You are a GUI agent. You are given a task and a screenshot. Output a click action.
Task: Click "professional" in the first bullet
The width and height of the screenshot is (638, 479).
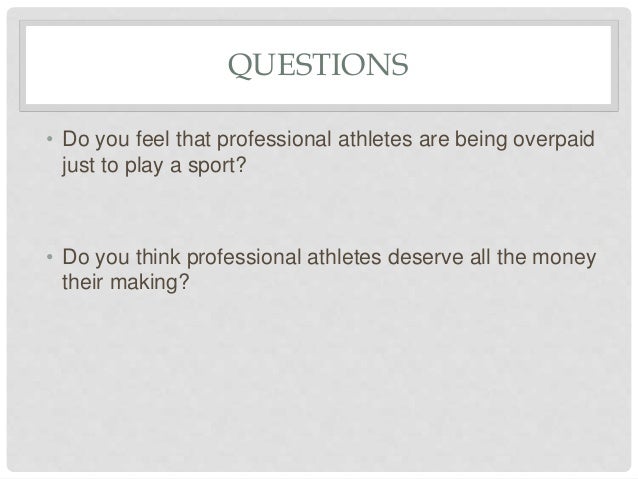coord(274,140)
